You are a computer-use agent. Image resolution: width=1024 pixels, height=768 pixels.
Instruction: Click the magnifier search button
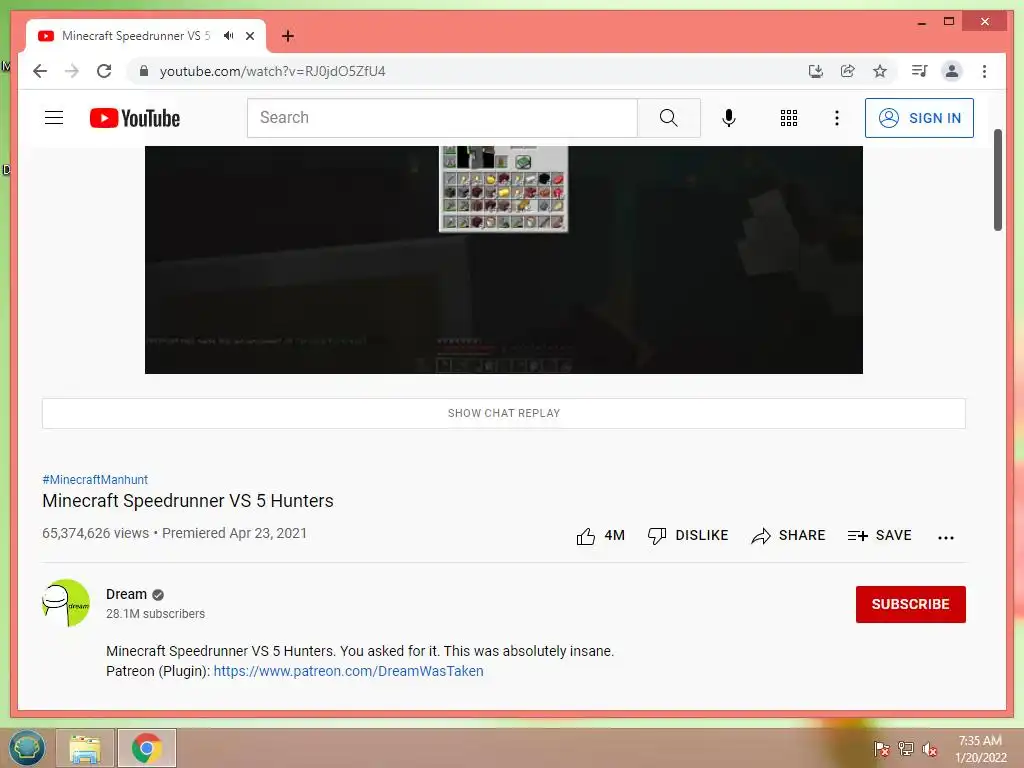click(668, 118)
